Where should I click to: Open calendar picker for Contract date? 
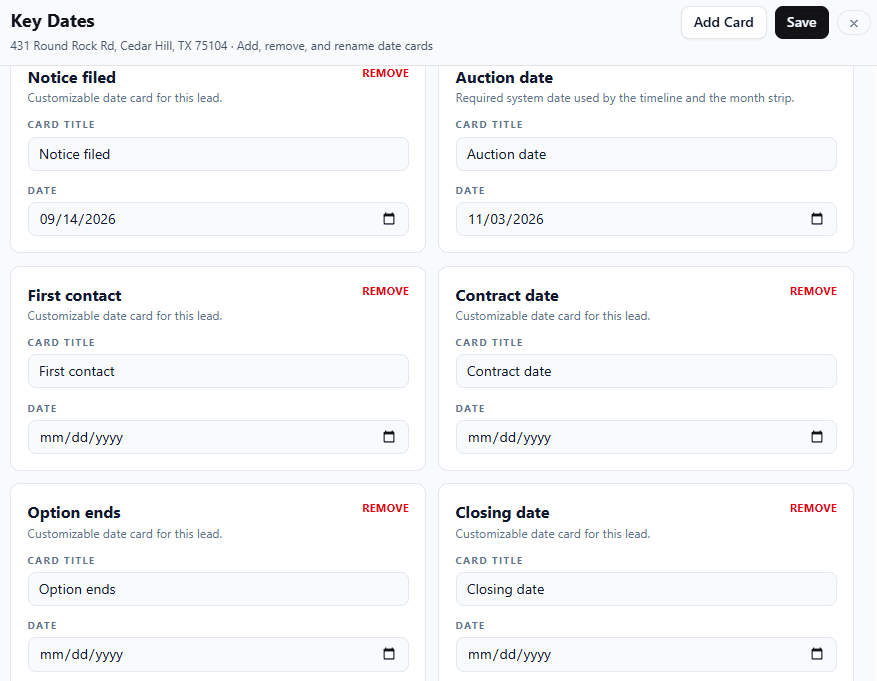(x=817, y=437)
